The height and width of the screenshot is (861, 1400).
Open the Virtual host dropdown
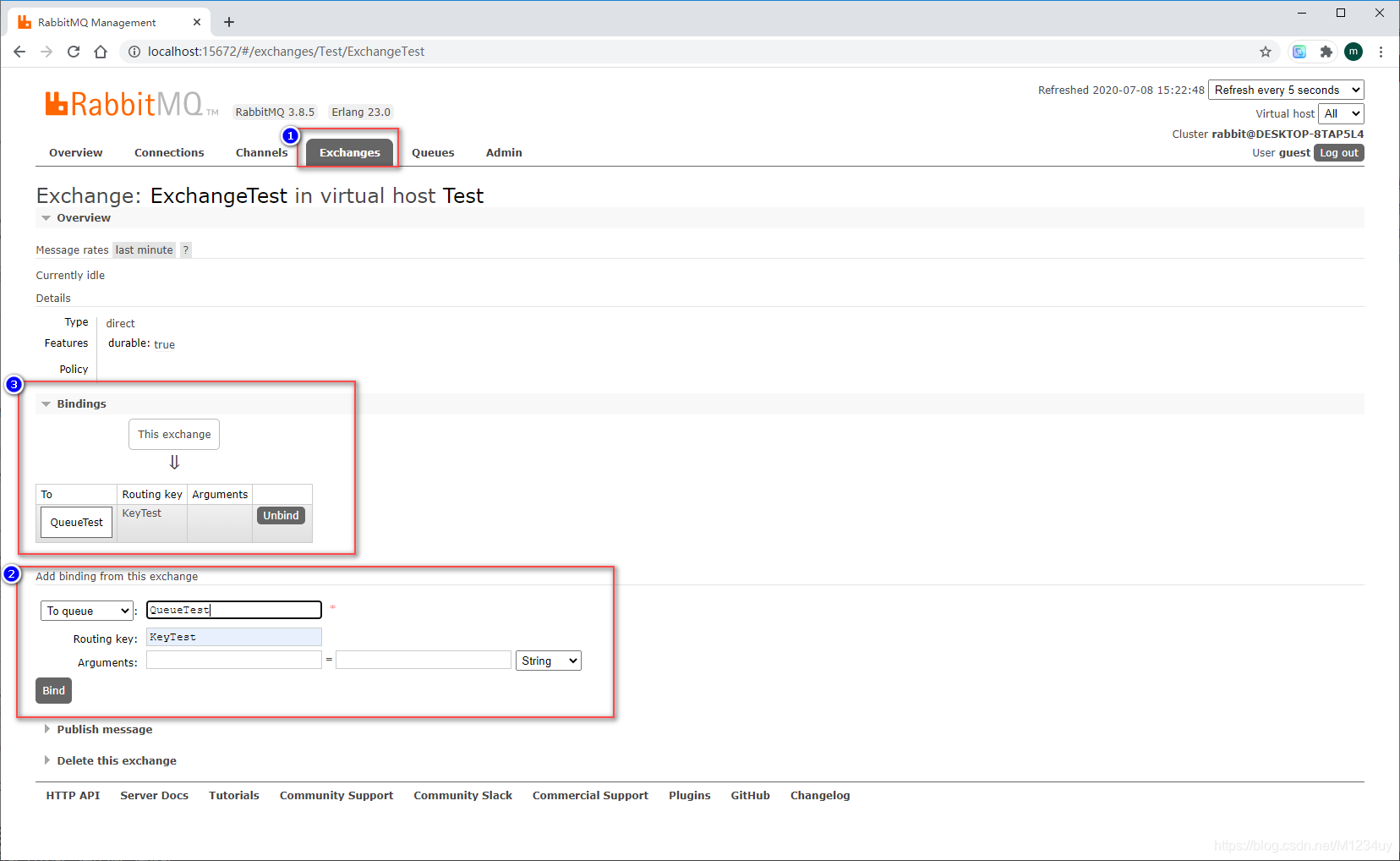click(1341, 113)
